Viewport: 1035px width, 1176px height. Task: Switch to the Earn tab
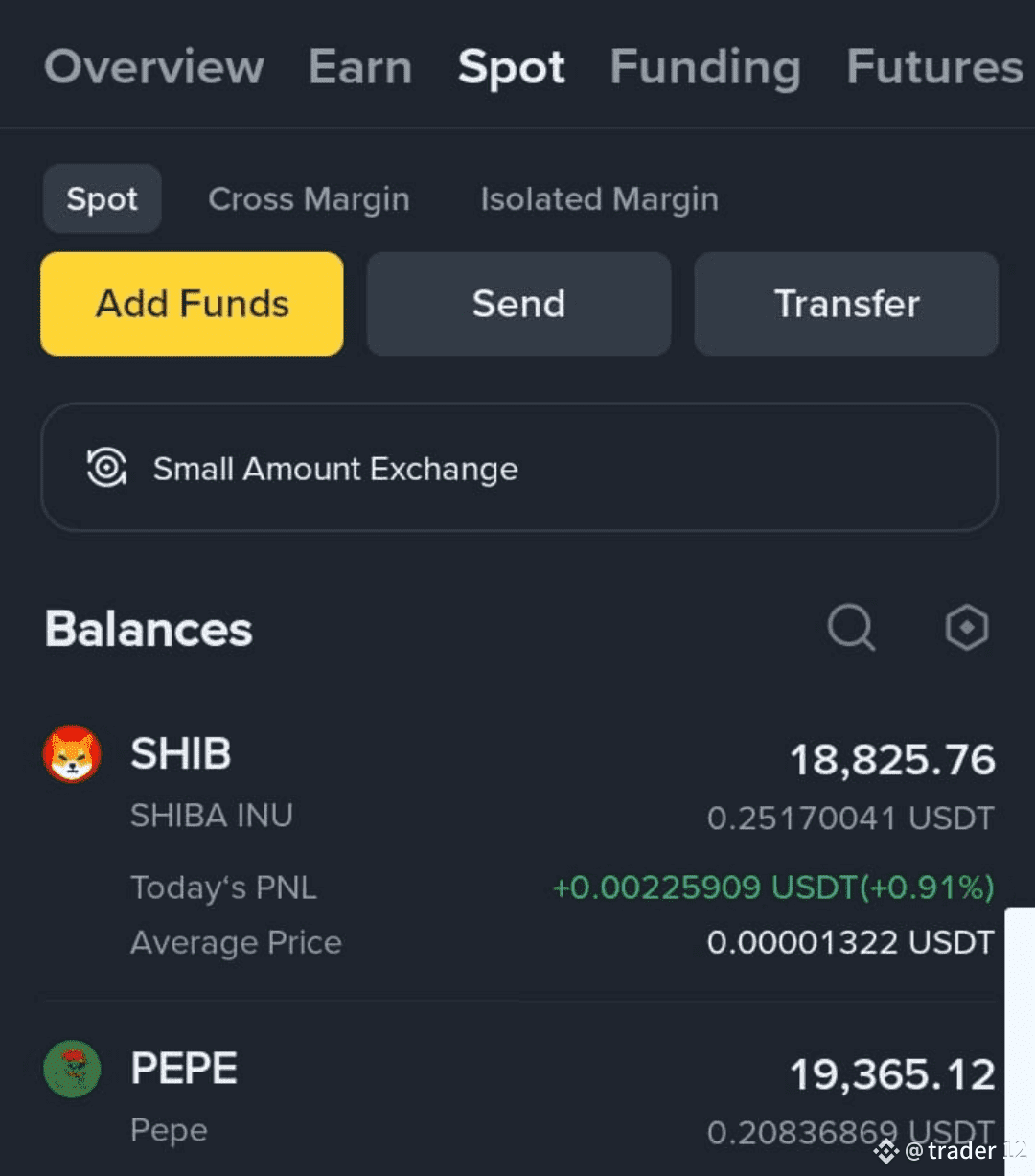tap(360, 67)
